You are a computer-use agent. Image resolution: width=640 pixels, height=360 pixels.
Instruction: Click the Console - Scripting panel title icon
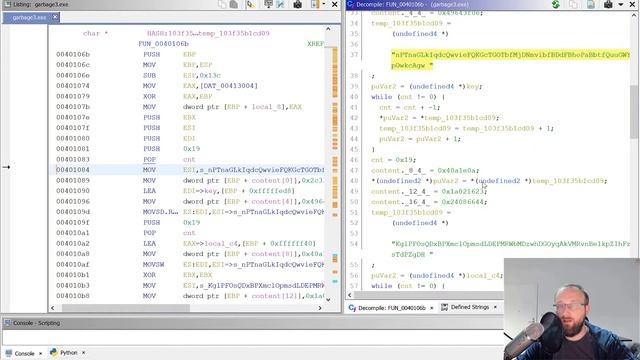coord(7,323)
